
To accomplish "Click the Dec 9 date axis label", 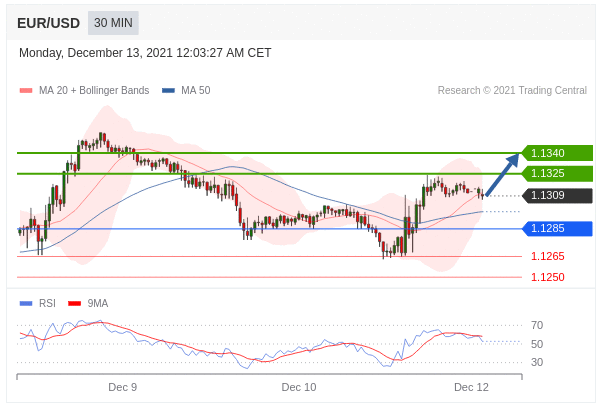I will [122, 387].
